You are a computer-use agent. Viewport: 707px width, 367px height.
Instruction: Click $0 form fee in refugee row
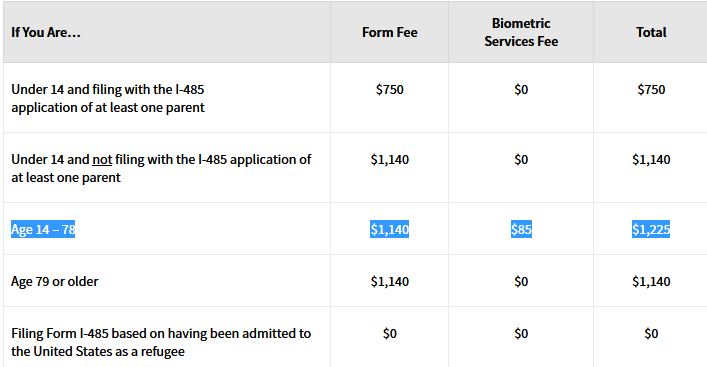[390, 334]
